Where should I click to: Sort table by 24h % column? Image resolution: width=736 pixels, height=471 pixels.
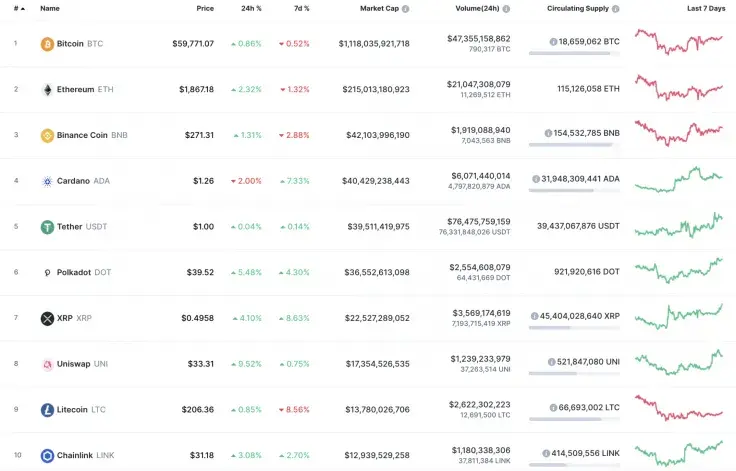251,8
